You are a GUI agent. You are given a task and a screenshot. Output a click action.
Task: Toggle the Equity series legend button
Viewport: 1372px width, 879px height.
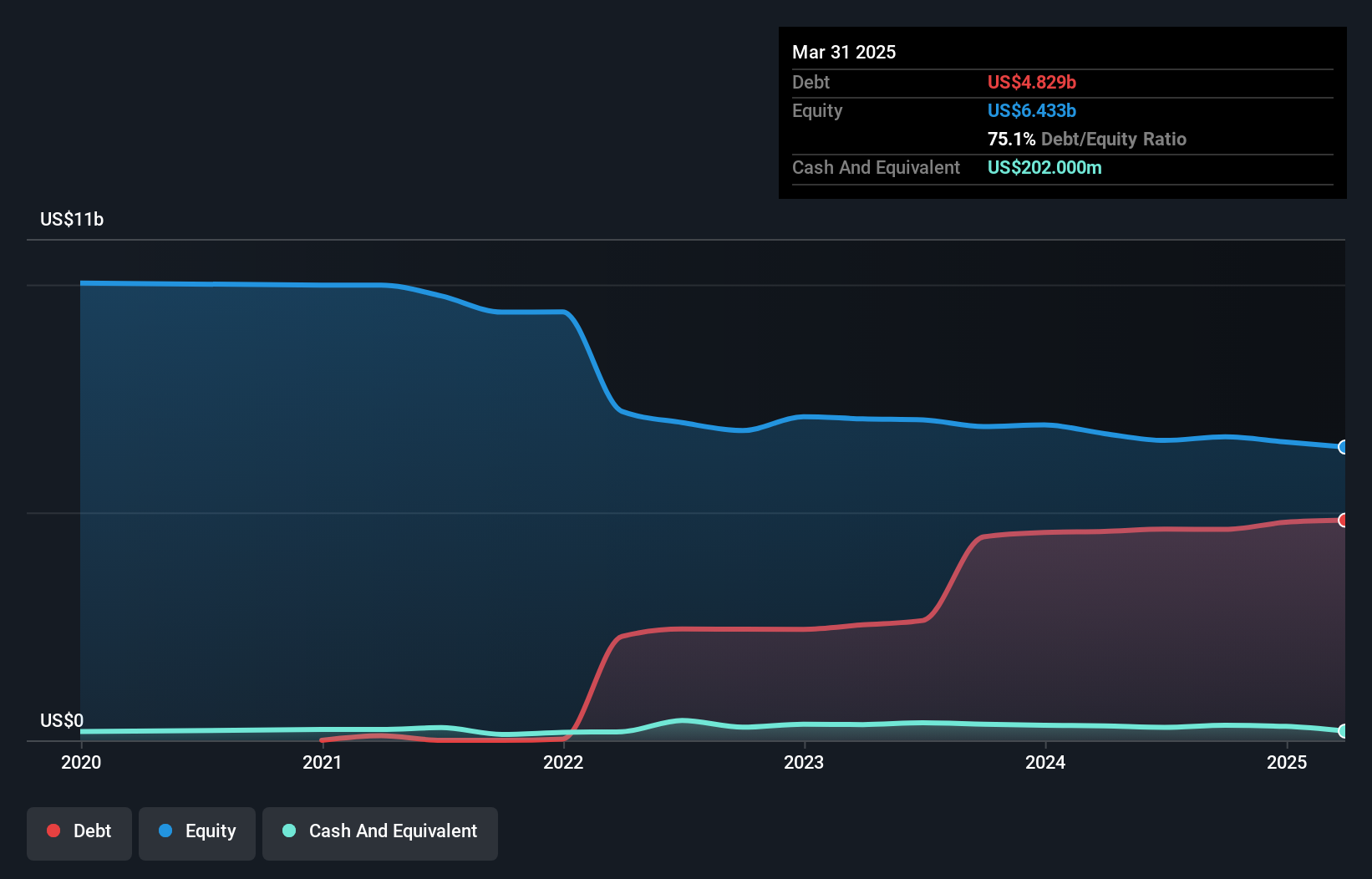pyautogui.click(x=197, y=833)
